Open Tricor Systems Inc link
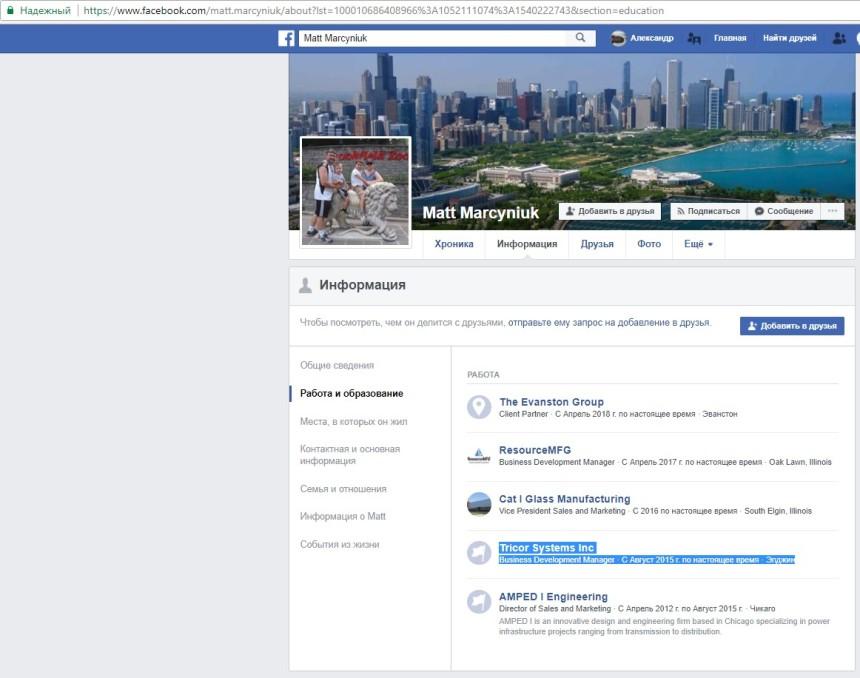Screen dimensions: 860x678 coord(547,547)
